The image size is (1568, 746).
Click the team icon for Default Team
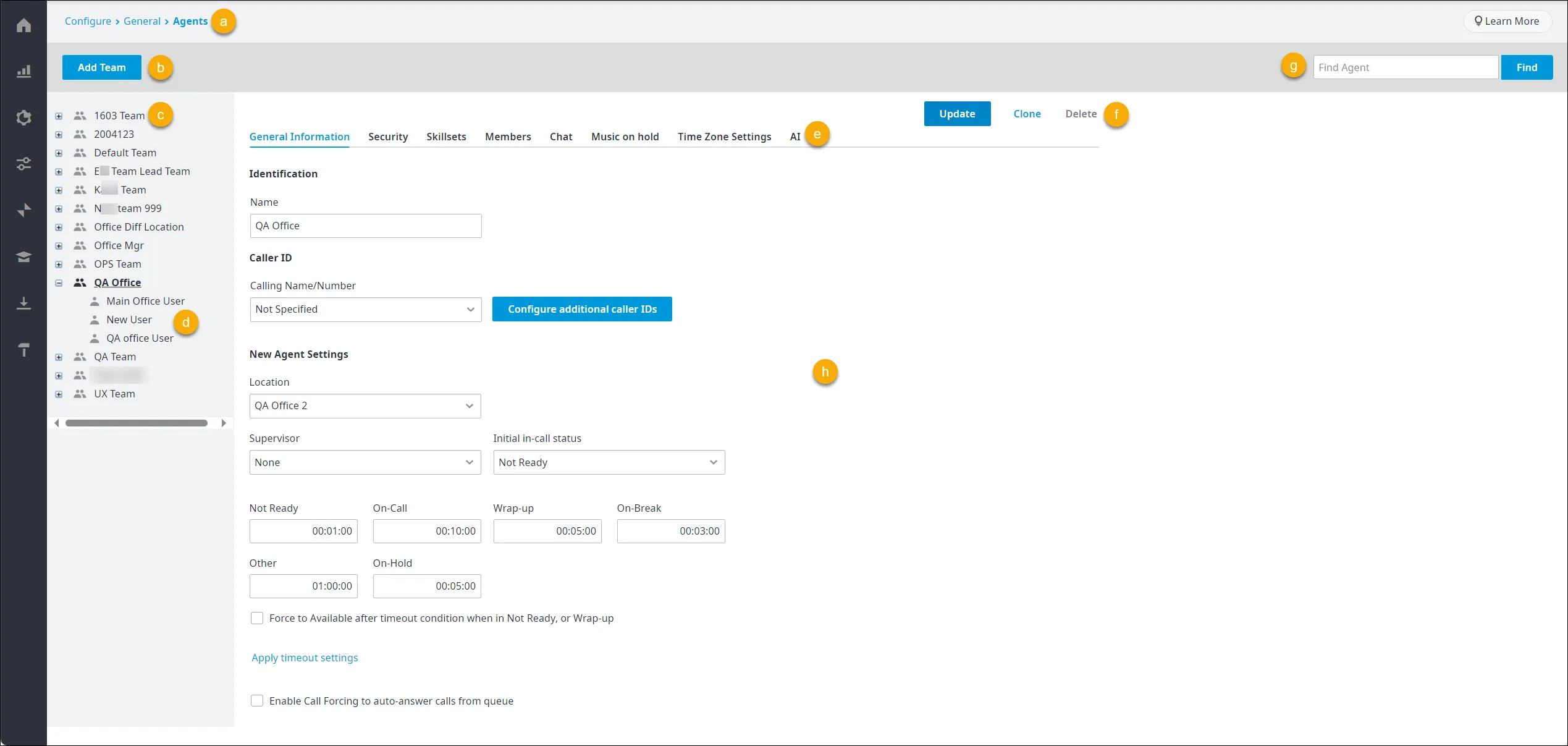coord(80,153)
